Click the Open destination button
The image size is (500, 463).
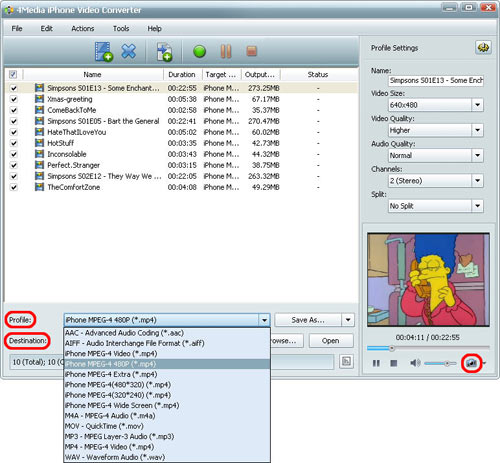(331, 341)
